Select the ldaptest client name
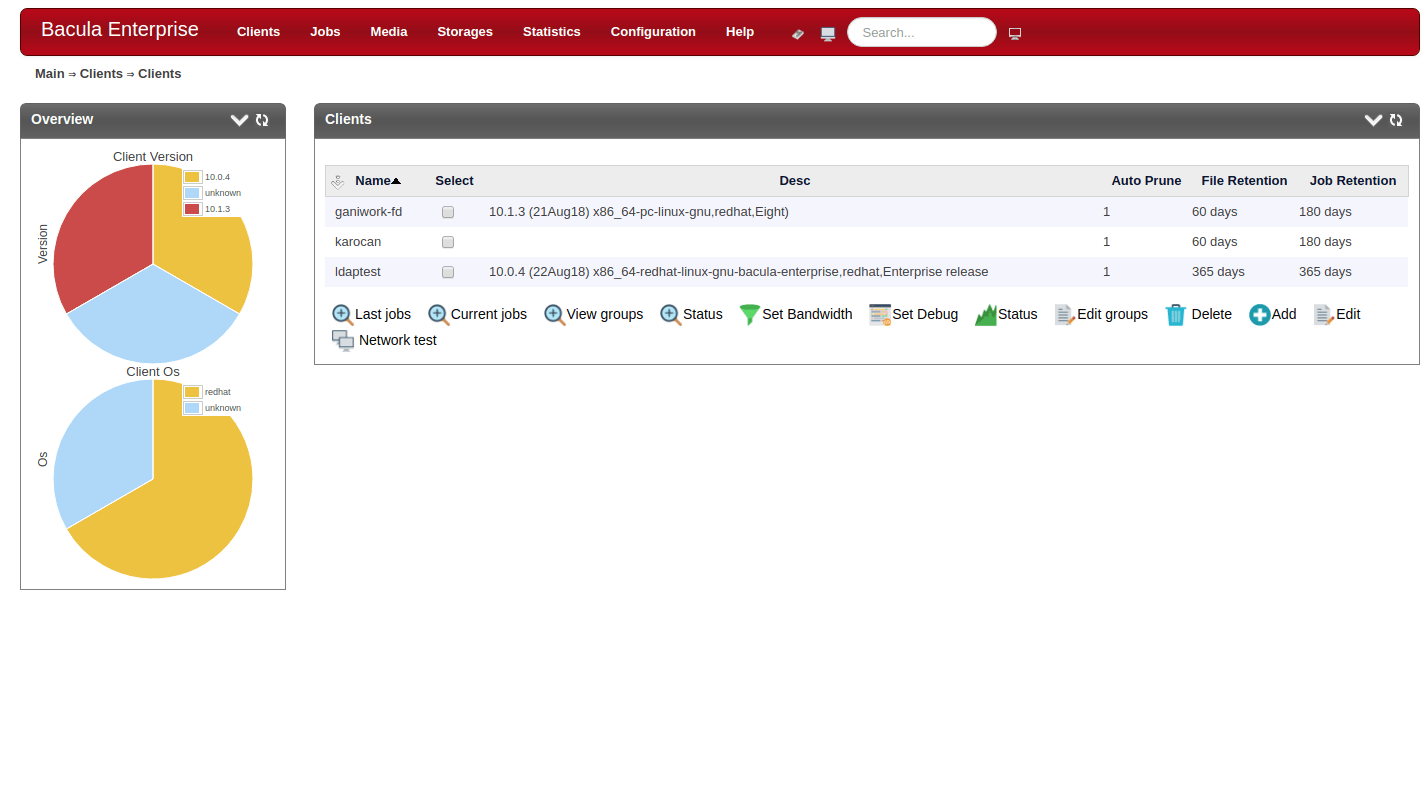The image size is (1425, 793). (358, 272)
